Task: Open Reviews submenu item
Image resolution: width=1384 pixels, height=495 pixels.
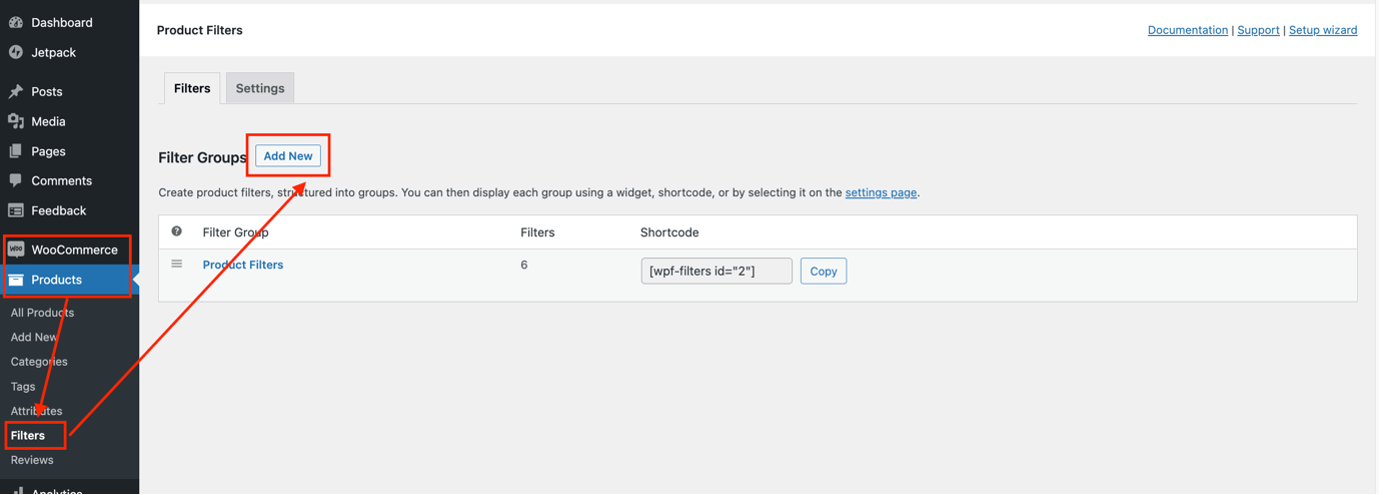Action: coord(32,460)
